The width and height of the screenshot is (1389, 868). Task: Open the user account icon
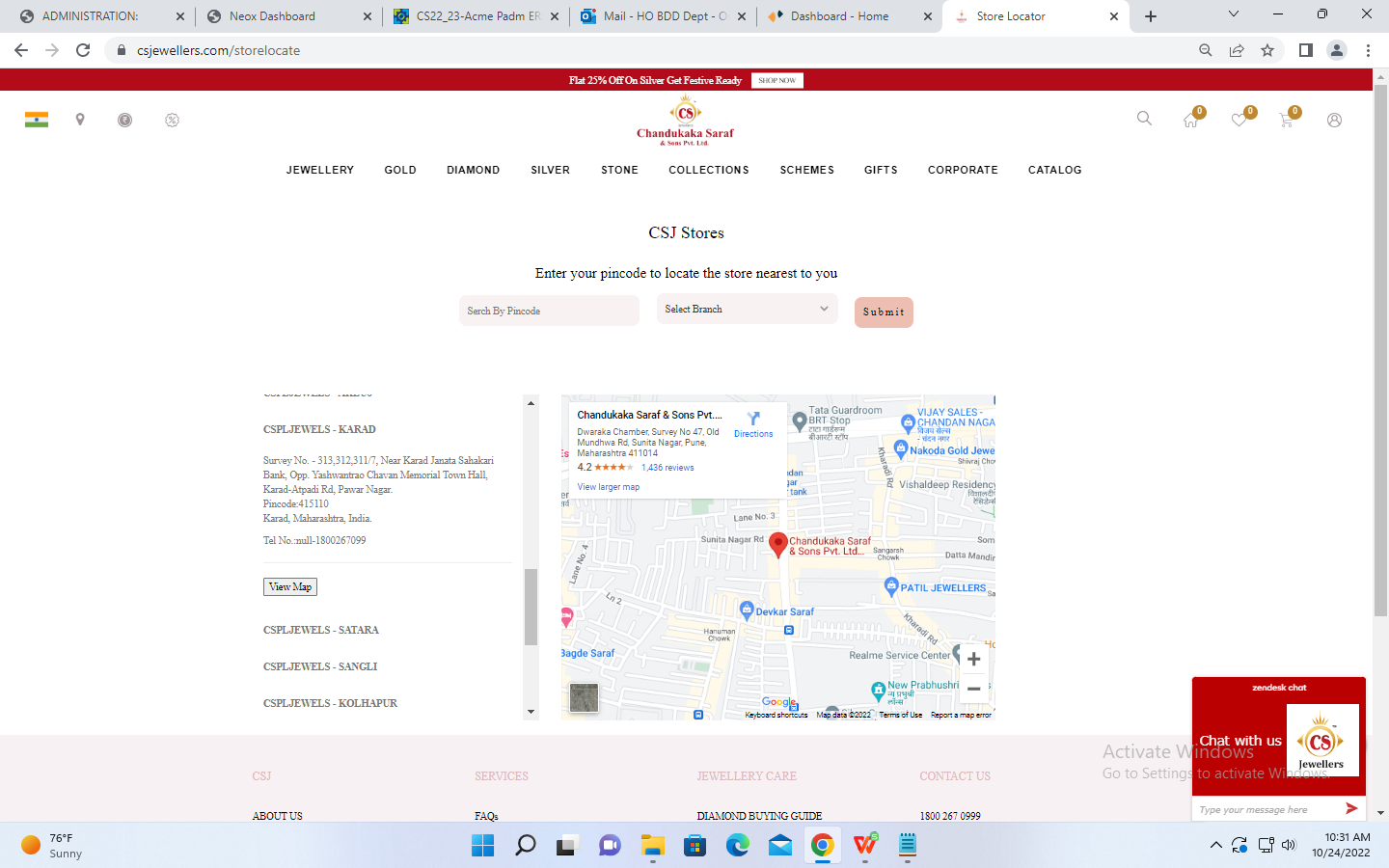pos(1334,120)
